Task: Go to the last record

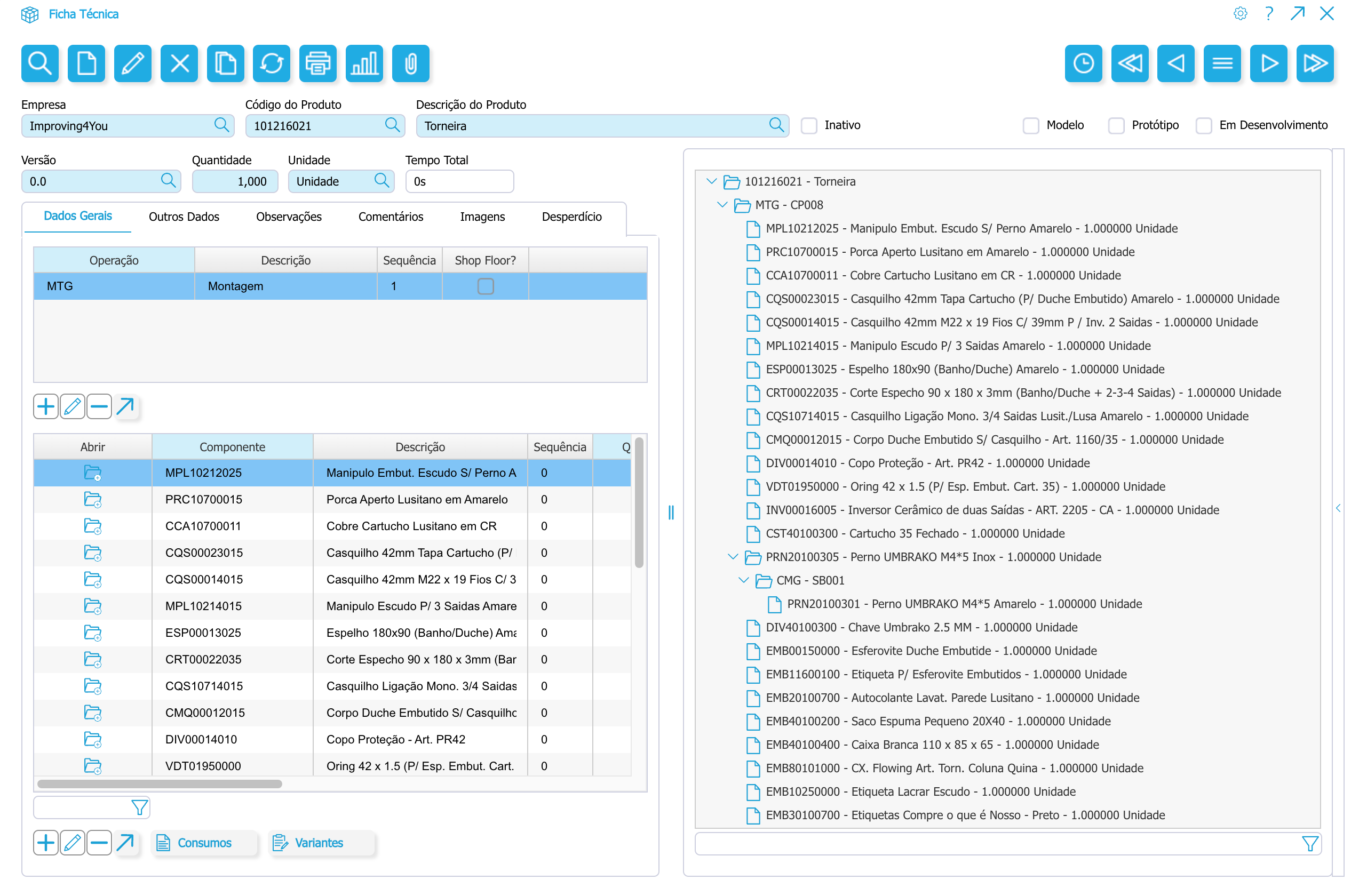Action: 1314,63
